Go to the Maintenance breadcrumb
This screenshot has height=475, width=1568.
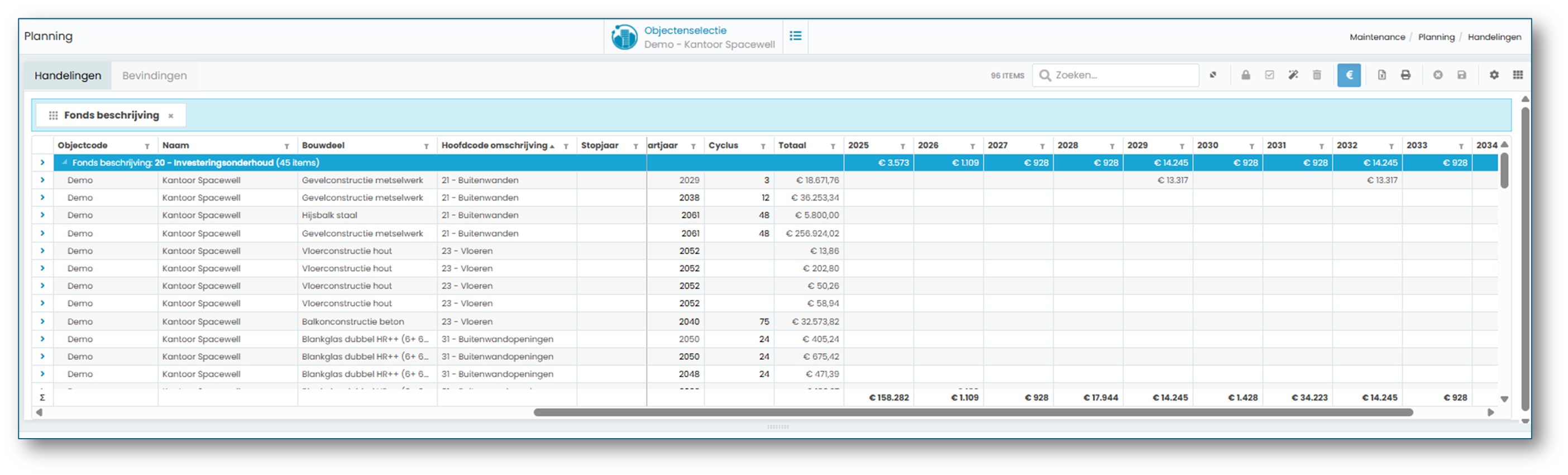pos(1377,37)
